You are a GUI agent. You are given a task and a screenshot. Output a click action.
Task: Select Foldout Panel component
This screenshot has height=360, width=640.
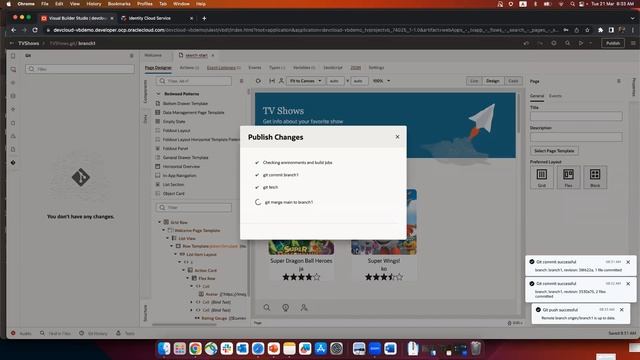[x=175, y=148]
